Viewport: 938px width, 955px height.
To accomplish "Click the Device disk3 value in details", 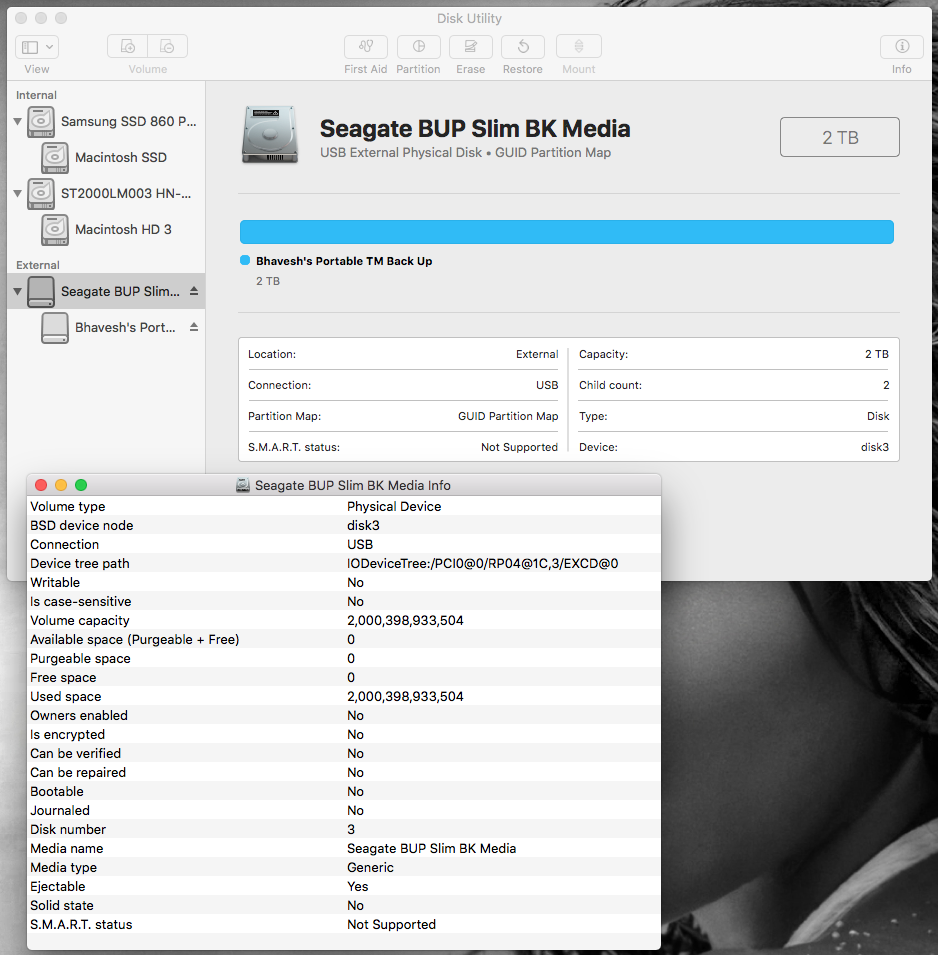I will [x=875, y=447].
